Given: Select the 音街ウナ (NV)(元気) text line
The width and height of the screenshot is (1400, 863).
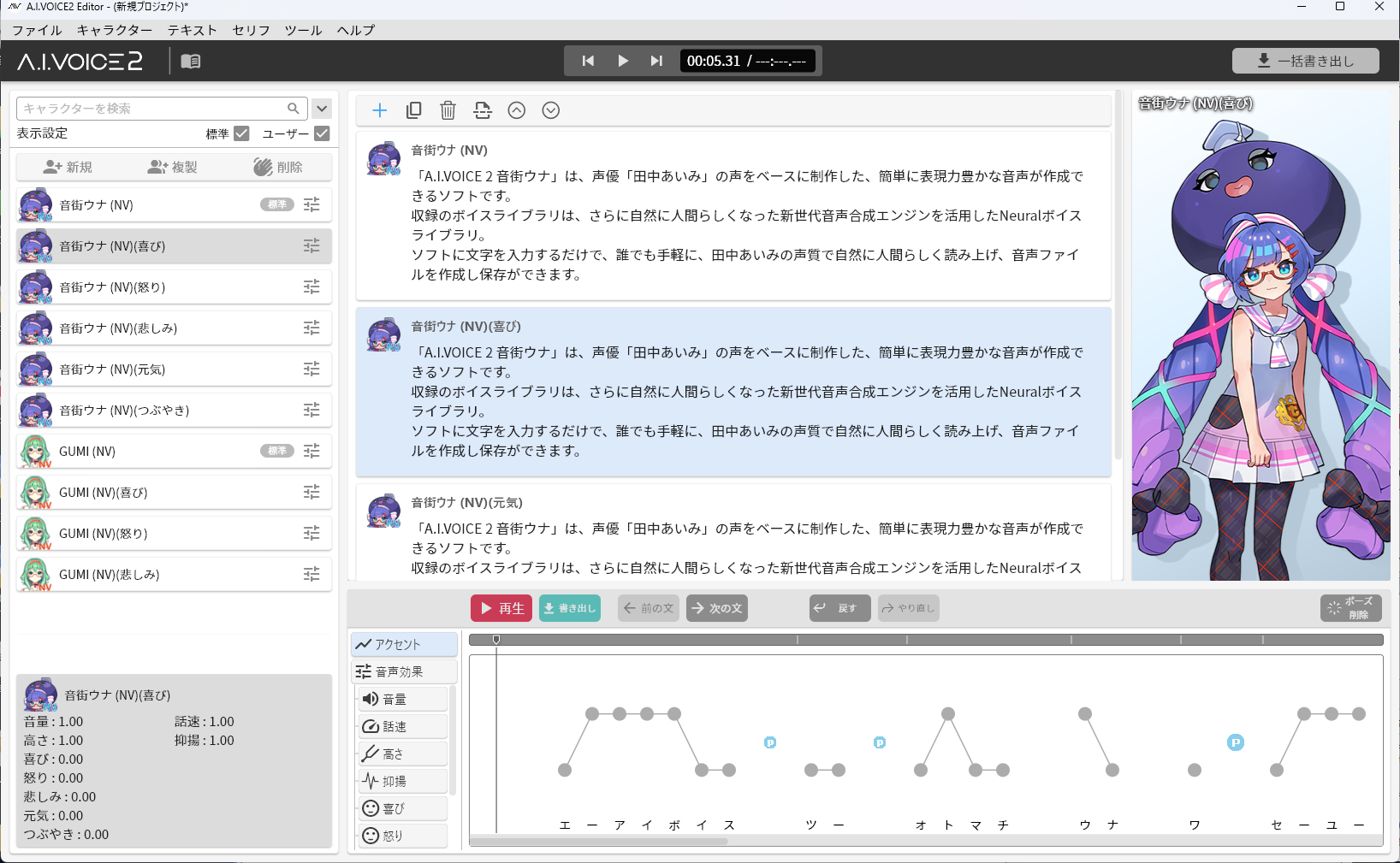Looking at the screenshot, I should pyautogui.click(x=733, y=533).
